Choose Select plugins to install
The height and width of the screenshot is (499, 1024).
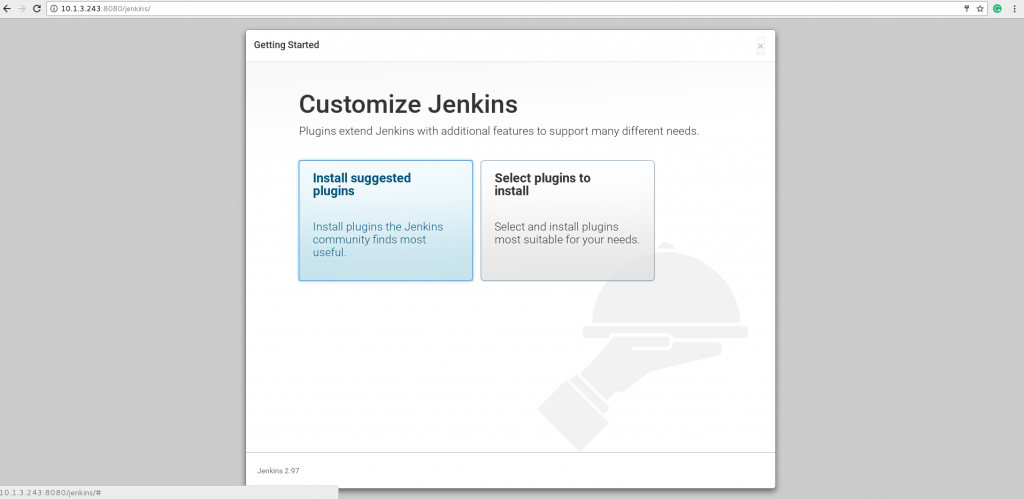tap(568, 221)
